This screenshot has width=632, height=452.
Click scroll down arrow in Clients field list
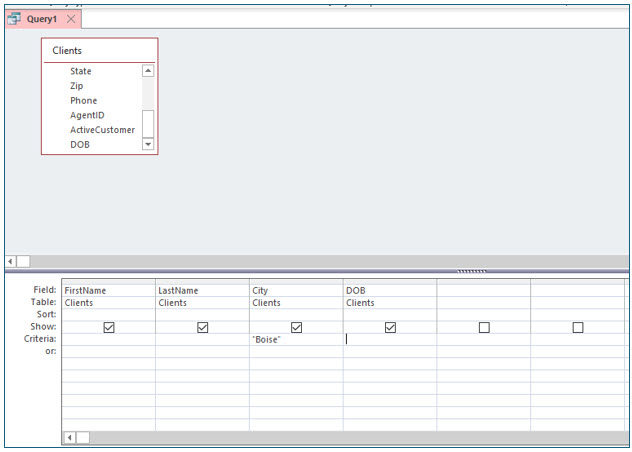(148, 144)
